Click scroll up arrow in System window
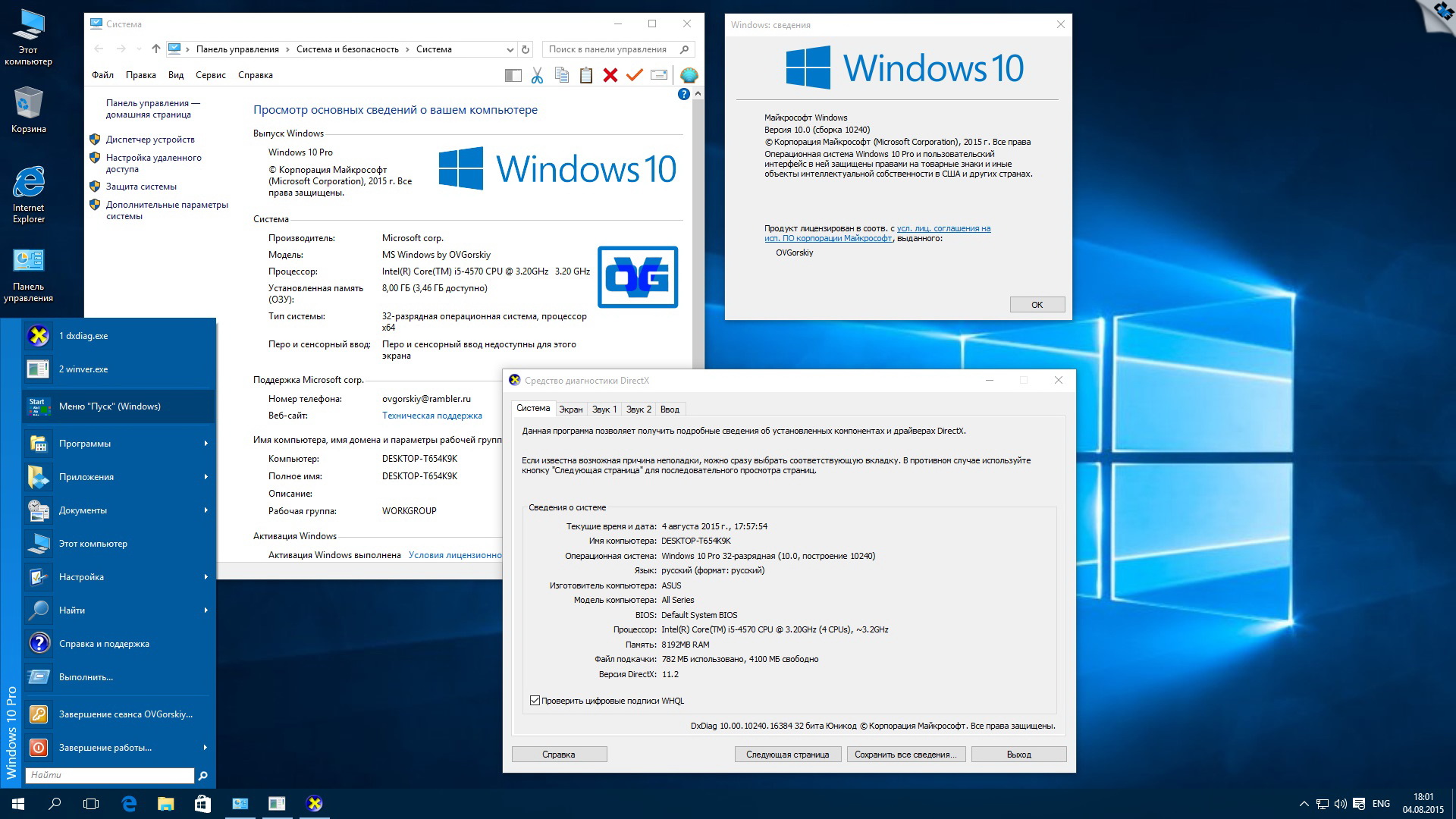The image size is (1456, 819). (x=698, y=93)
